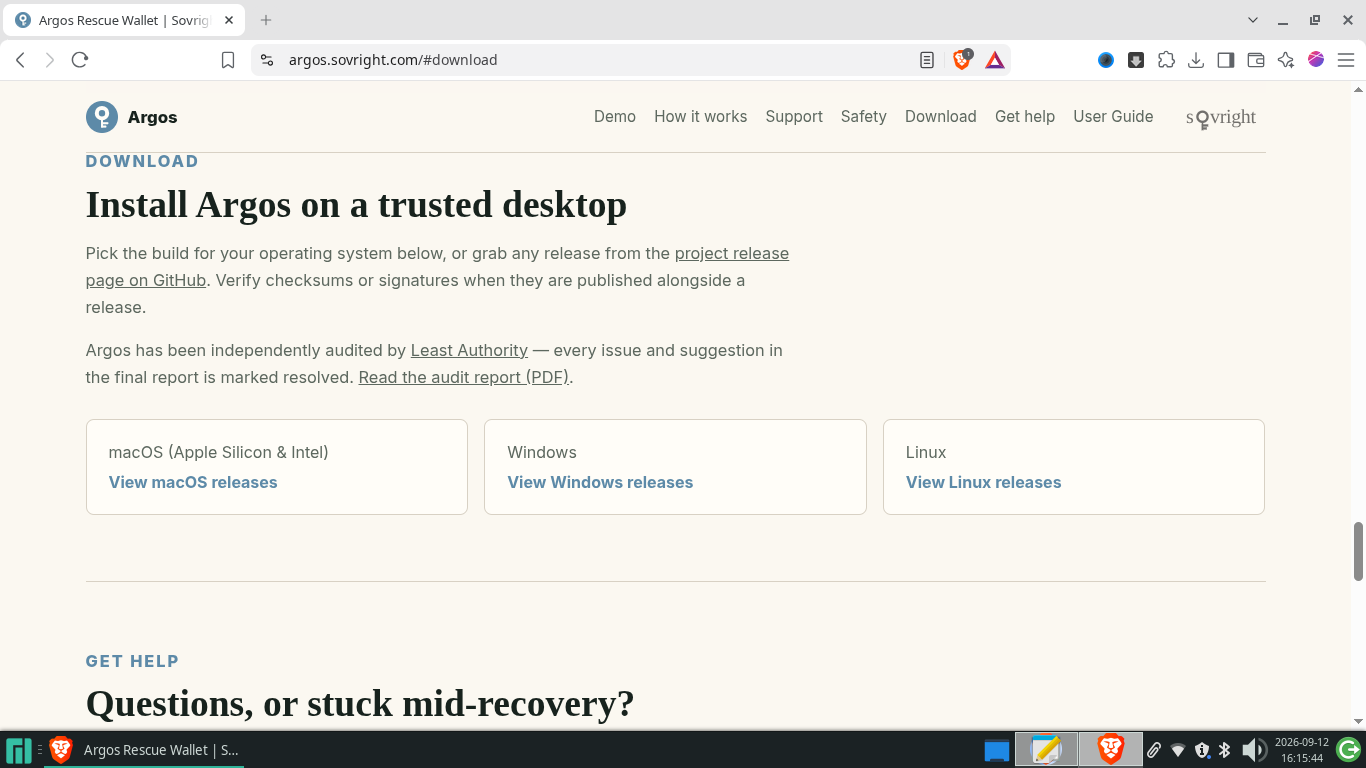Close the Argos Rescue Wallet tab
1366x768 pixels.
point(229,20)
